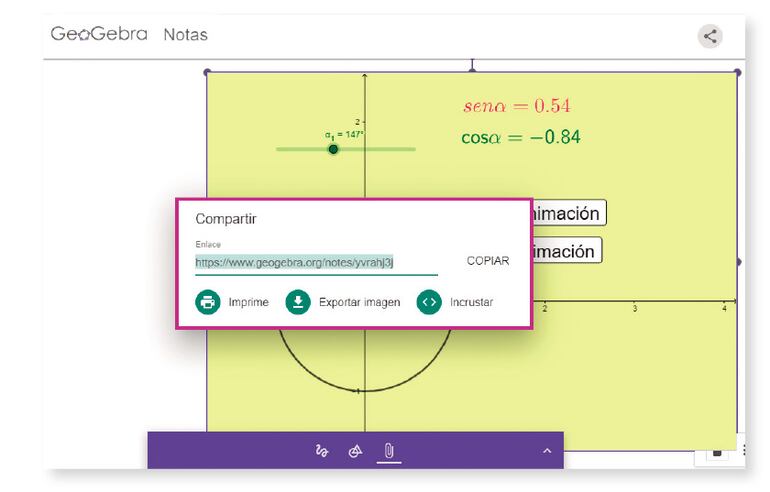Click the α₁ = 147° slider label
This screenshot has width=770, height=492.
pyautogui.click(x=344, y=135)
